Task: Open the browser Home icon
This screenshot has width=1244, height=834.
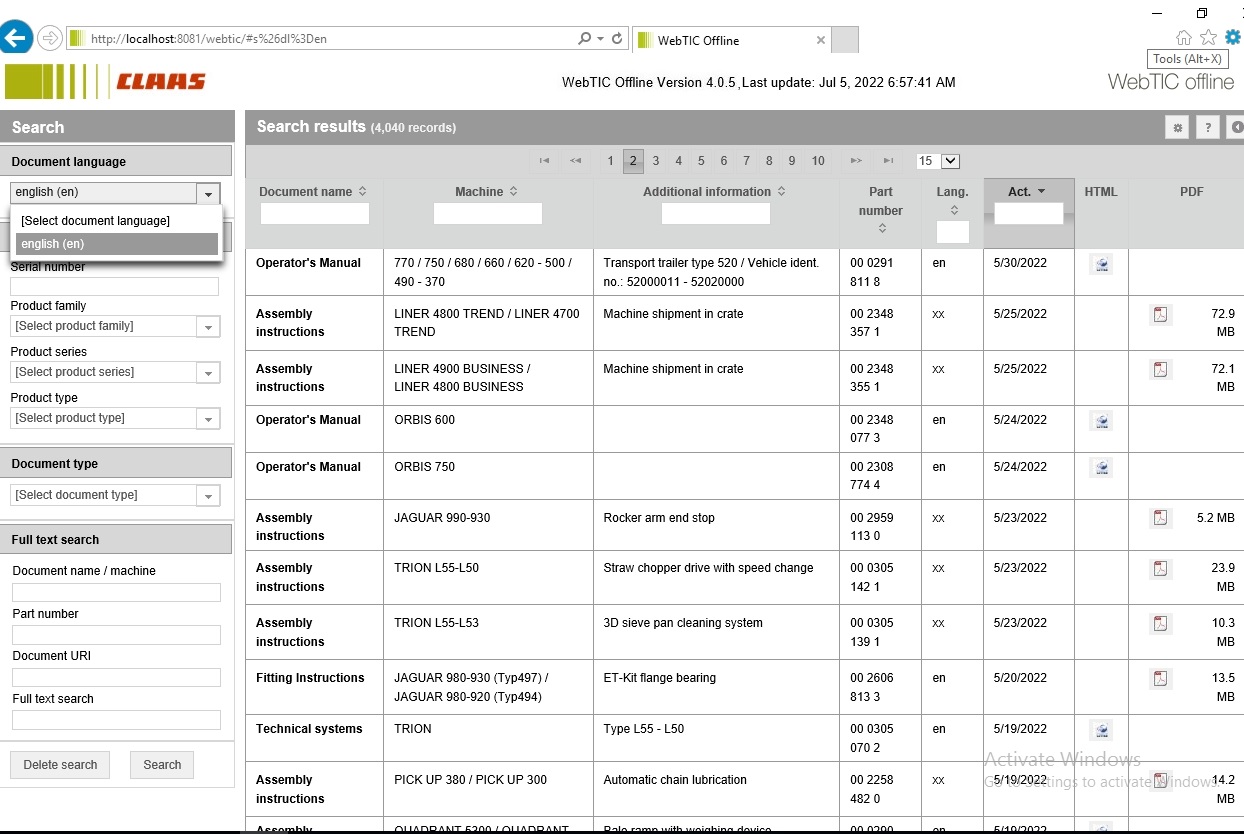Action: tap(1184, 38)
